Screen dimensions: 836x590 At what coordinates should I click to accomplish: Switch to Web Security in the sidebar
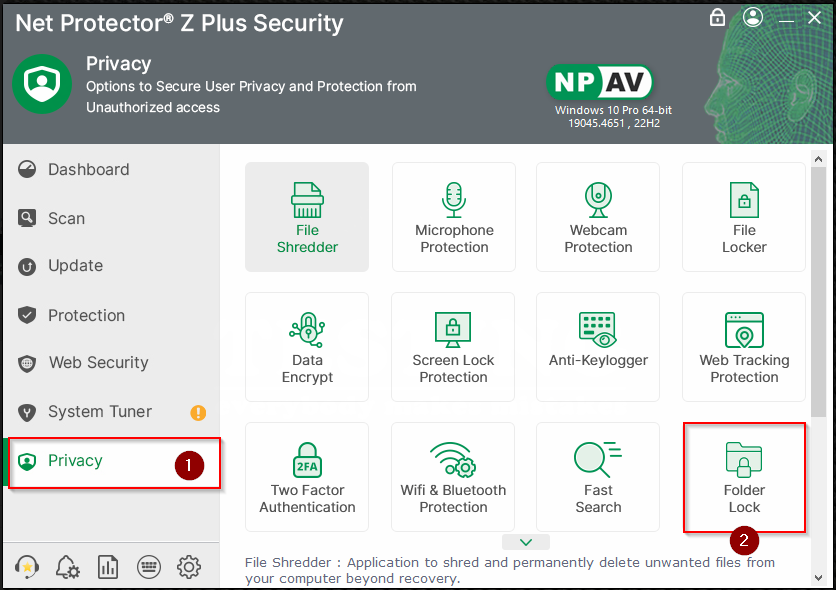[98, 363]
